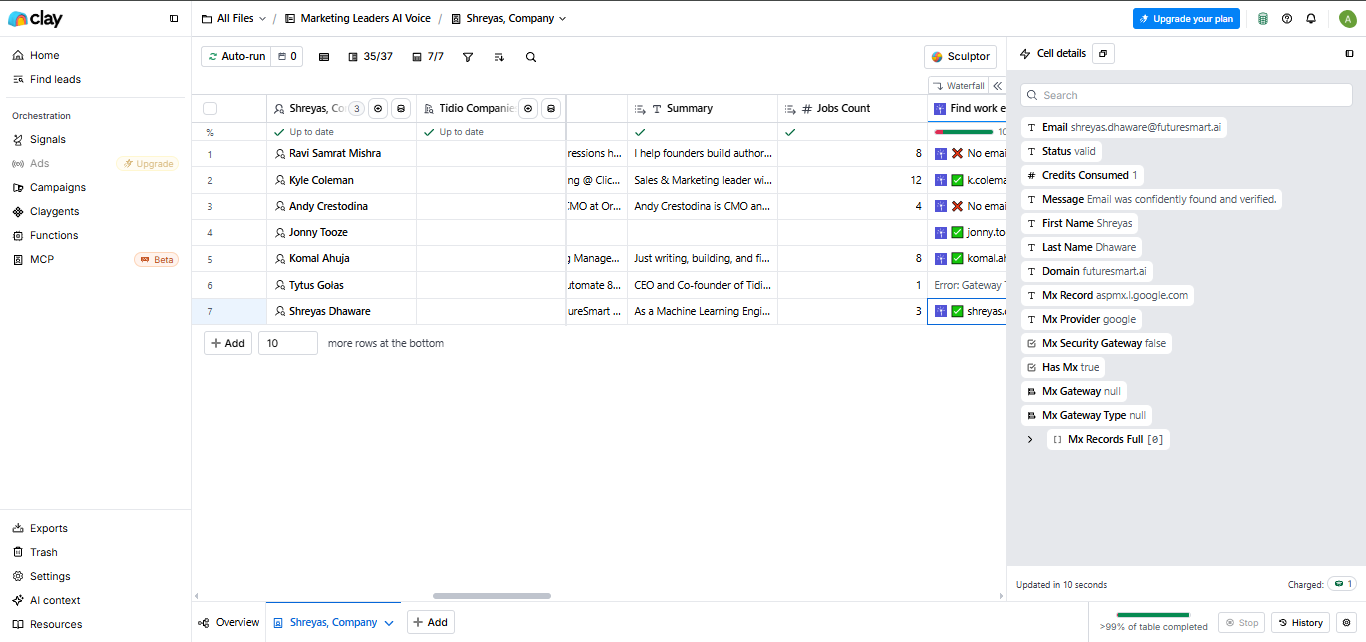Open the 35/37 columns visibility control

[370, 57]
